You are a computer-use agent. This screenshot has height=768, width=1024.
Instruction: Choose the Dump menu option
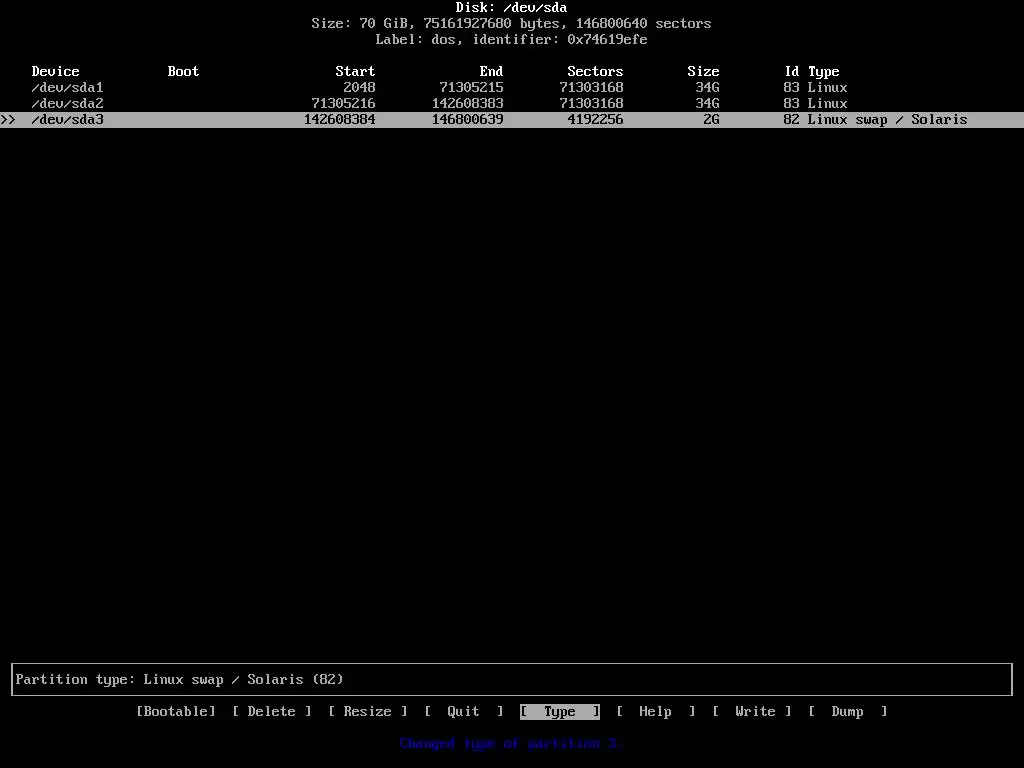coord(848,711)
